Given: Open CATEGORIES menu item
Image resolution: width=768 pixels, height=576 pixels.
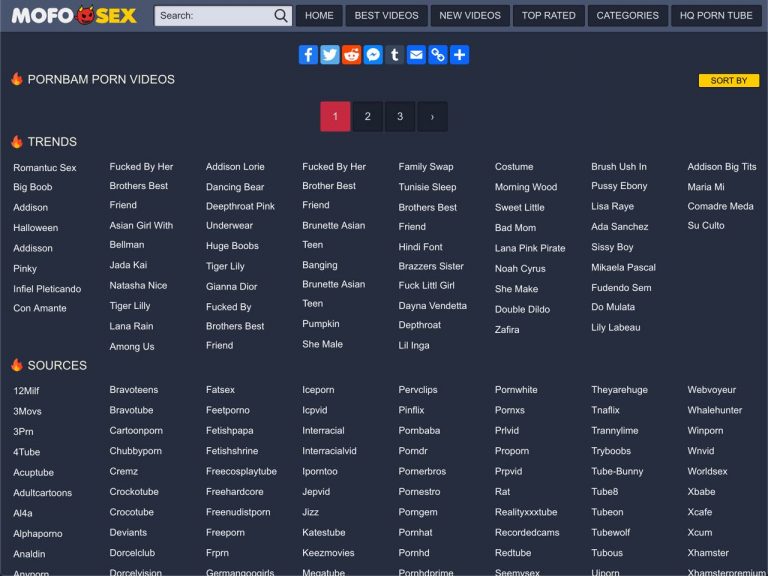Looking at the screenshot, I should (x=627, y=16).
